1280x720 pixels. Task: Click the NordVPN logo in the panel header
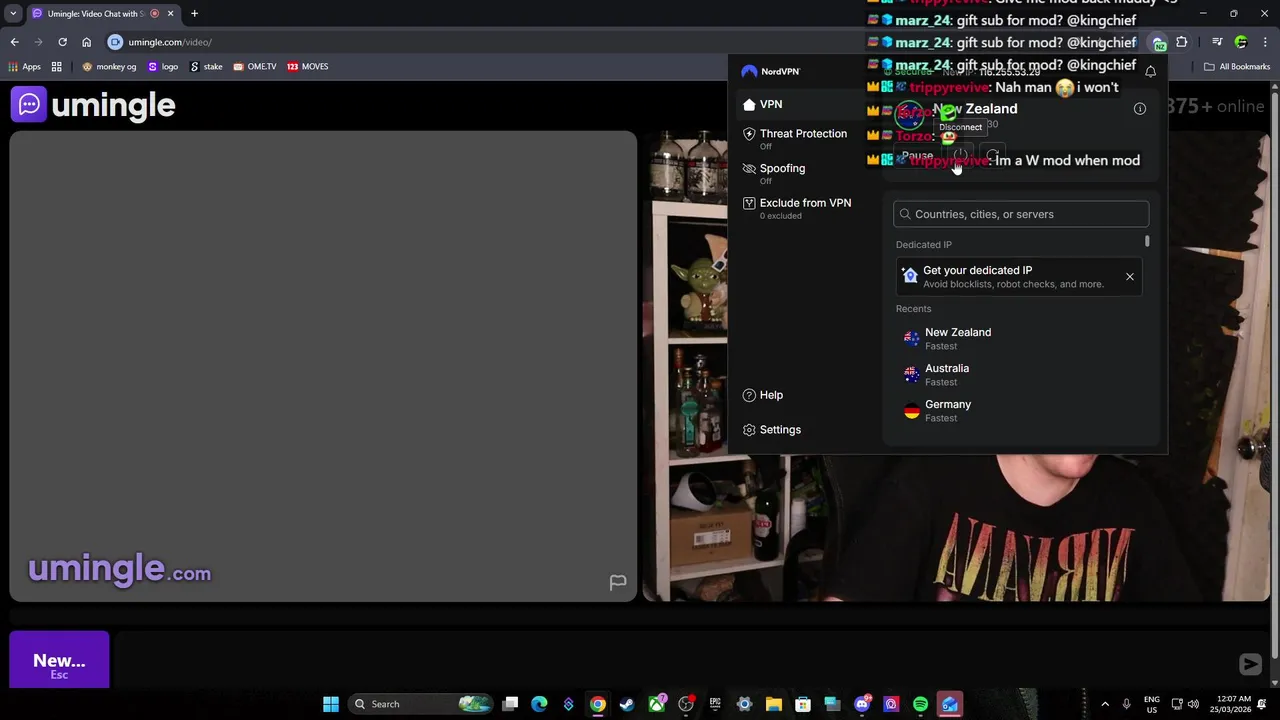tap(770, 72)
